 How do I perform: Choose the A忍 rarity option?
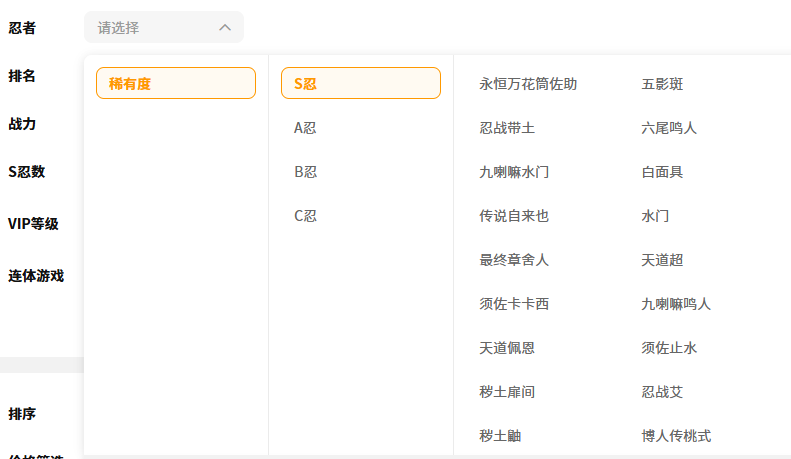[306, 128]
